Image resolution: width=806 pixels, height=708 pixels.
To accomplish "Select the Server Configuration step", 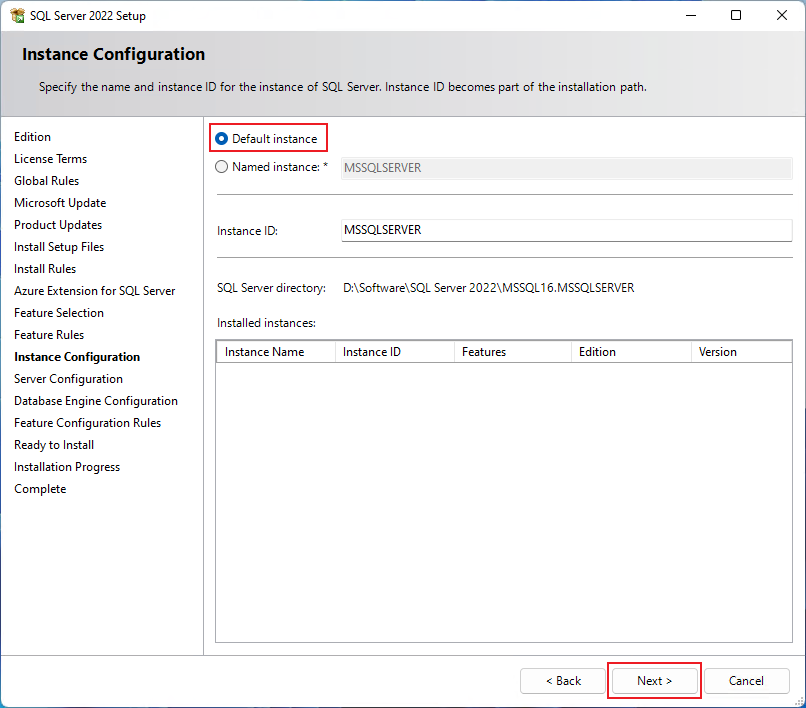I will [68, 379].
